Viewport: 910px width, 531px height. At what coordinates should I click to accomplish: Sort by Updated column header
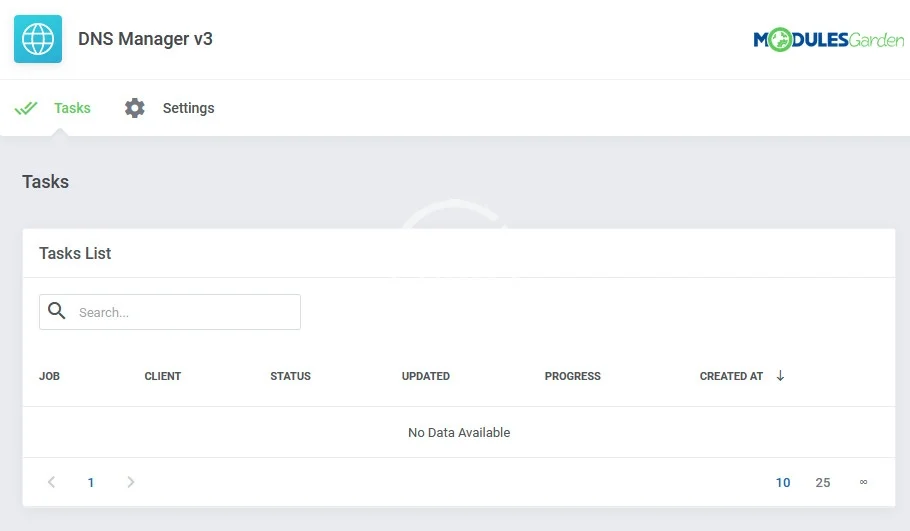point(425,376)
